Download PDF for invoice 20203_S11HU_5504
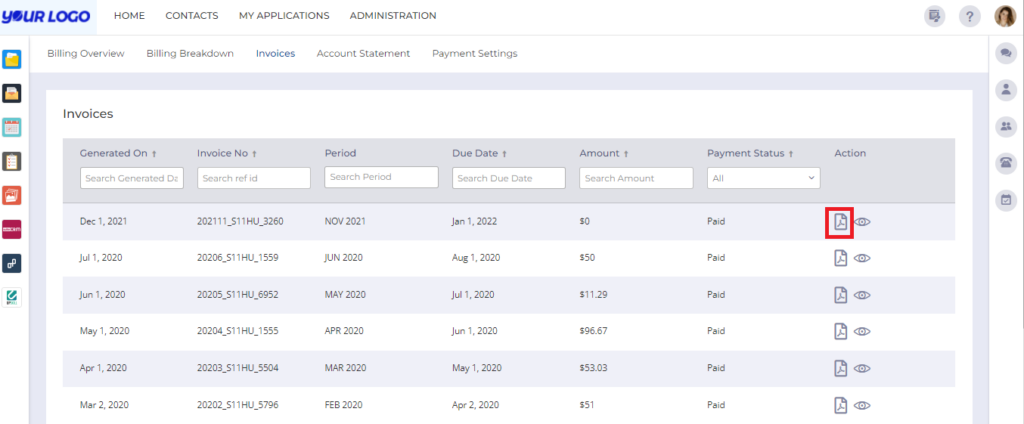The width and height of the screenshot is (1024, 424). pyautogui.click(x=840, y=368)
